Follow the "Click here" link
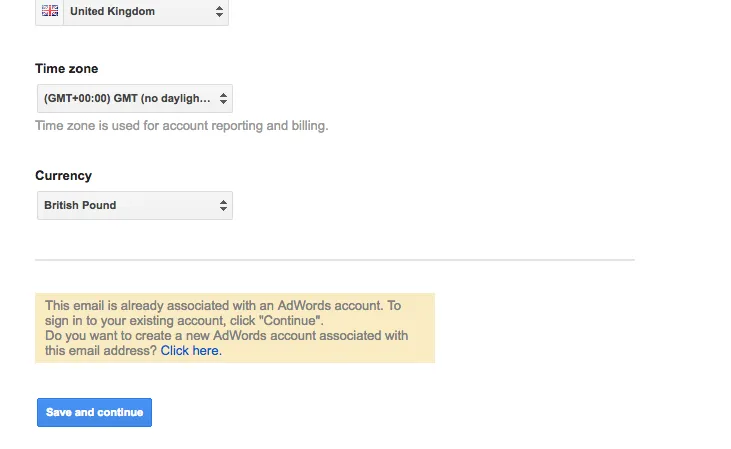 (190, 351)
